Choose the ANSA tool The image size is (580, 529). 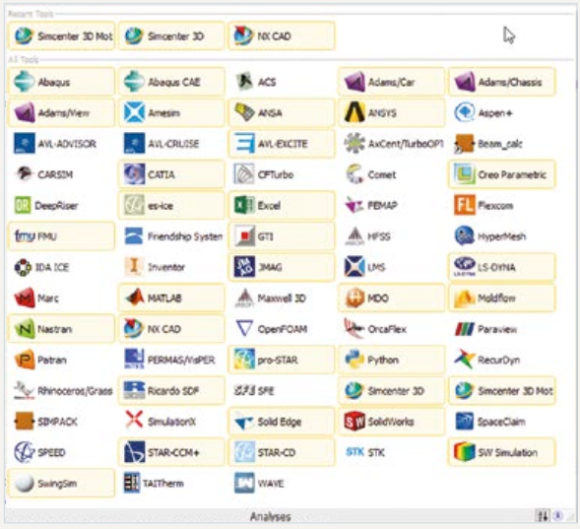[x=282, y=113]
